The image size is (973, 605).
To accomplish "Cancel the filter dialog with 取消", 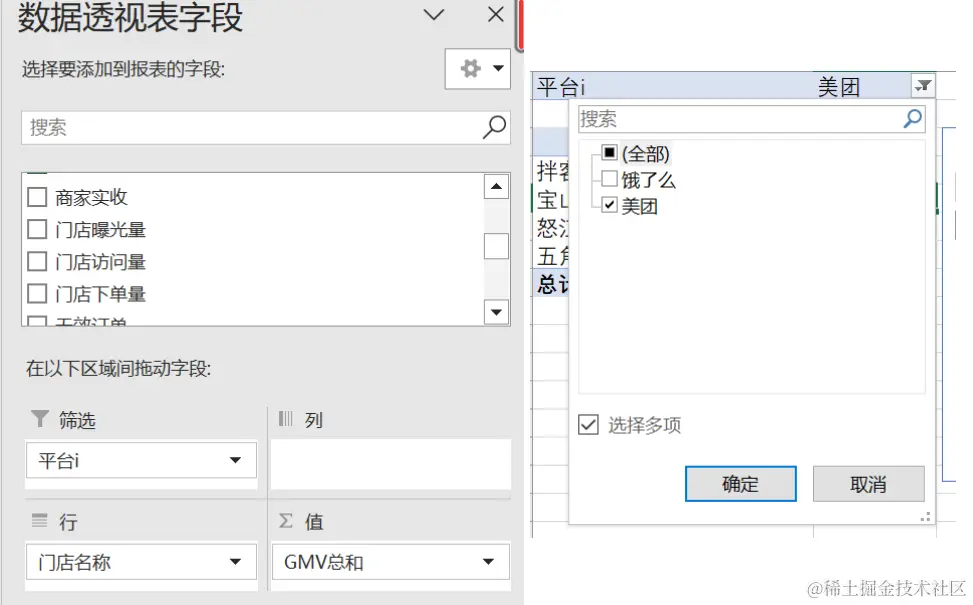I will 871,484.
